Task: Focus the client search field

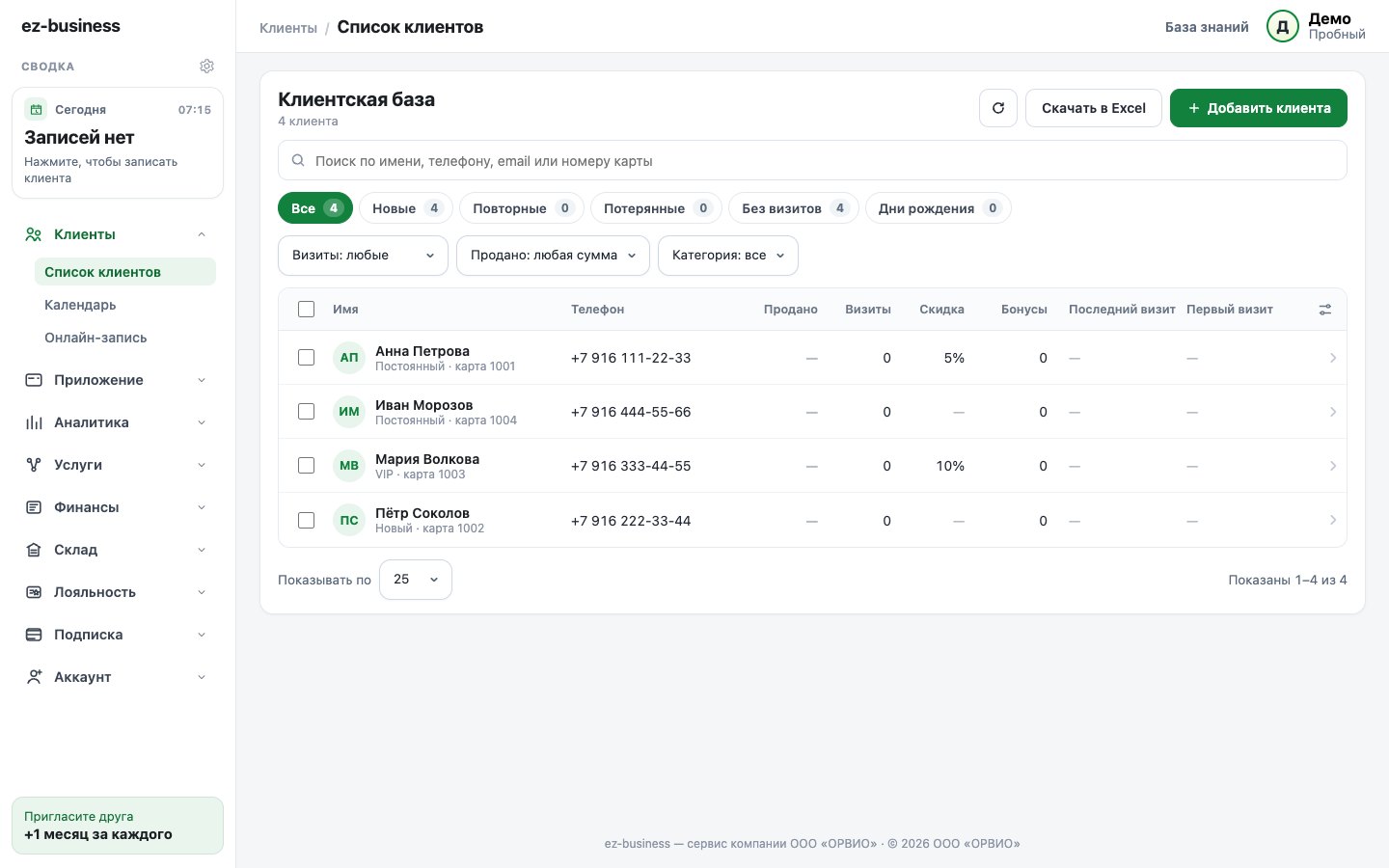Action: coord(812,161)
